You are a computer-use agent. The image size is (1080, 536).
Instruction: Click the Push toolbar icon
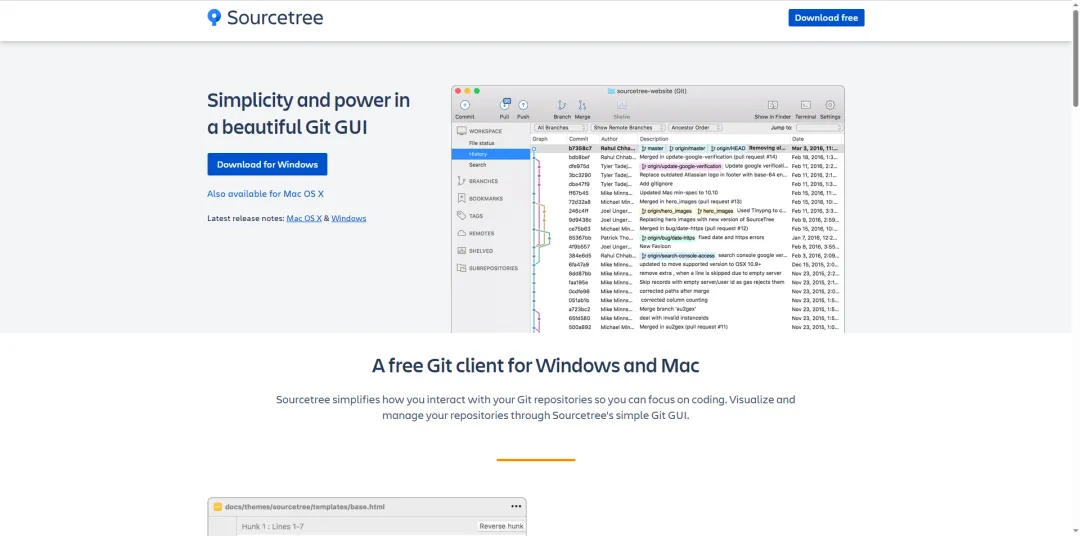click(523, 105)
